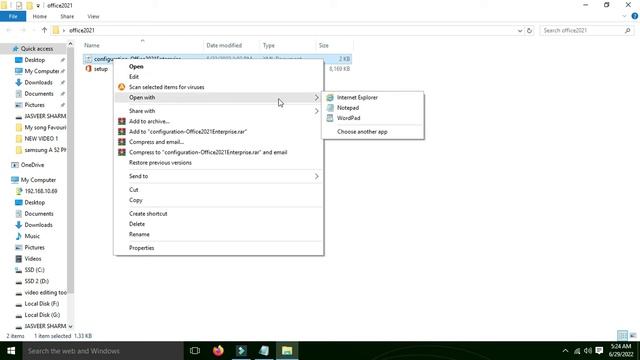Select Delete in context menu
Image resolution: width=640 pixels, height=360 pixels.
(x=137, y=224)
